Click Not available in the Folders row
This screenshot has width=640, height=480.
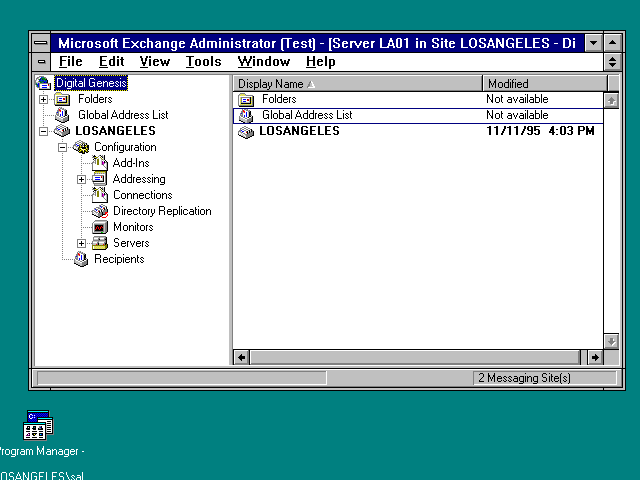pyautogui.click(x=517, y=99)
